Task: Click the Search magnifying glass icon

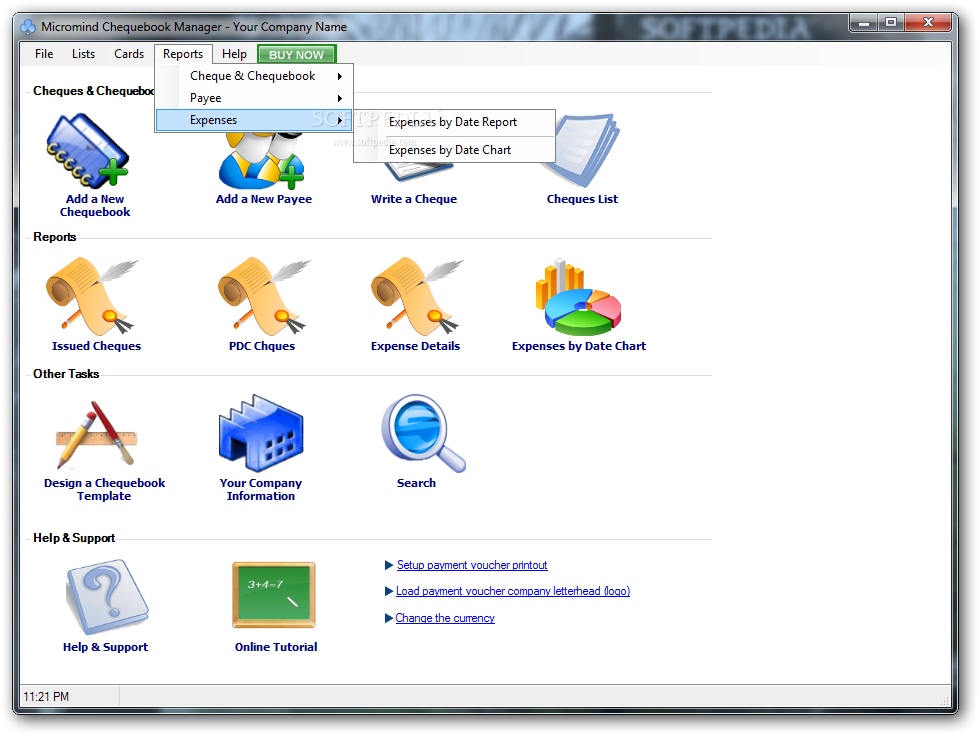Action: coord(423,433)
